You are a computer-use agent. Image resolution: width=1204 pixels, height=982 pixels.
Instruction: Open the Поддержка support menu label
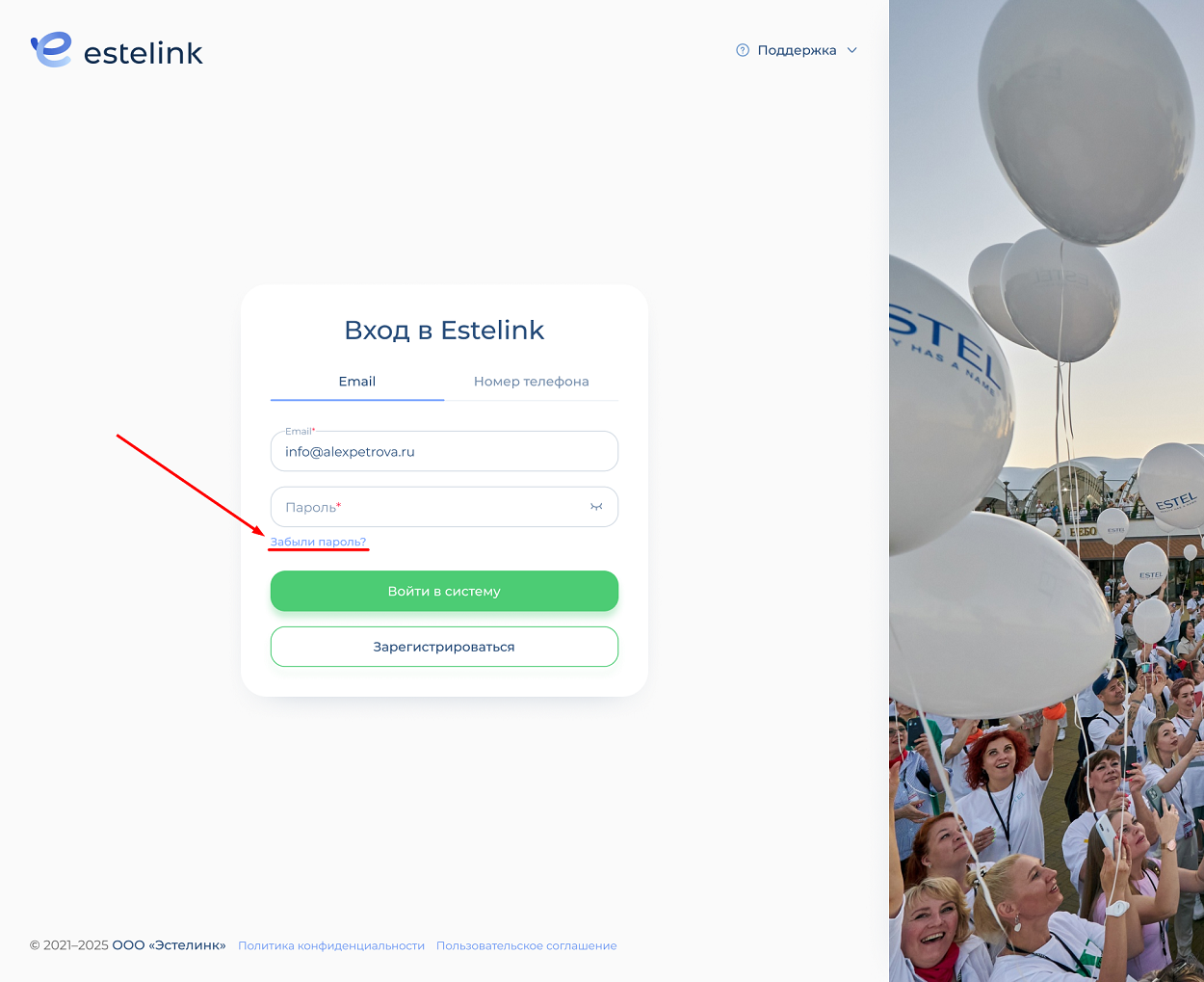pos(797,50)
